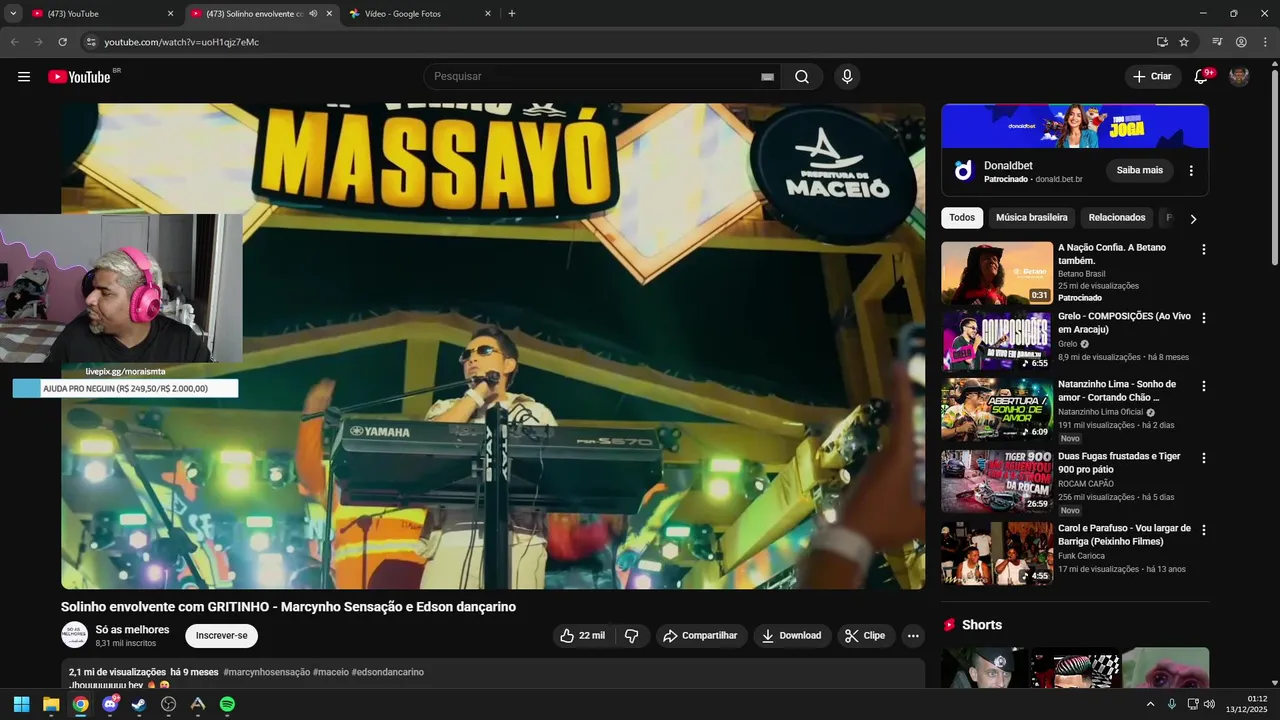Open the tab search dropdown arrow
The height and width of the screenshot is (720, 1280).
tap(13, 14)
